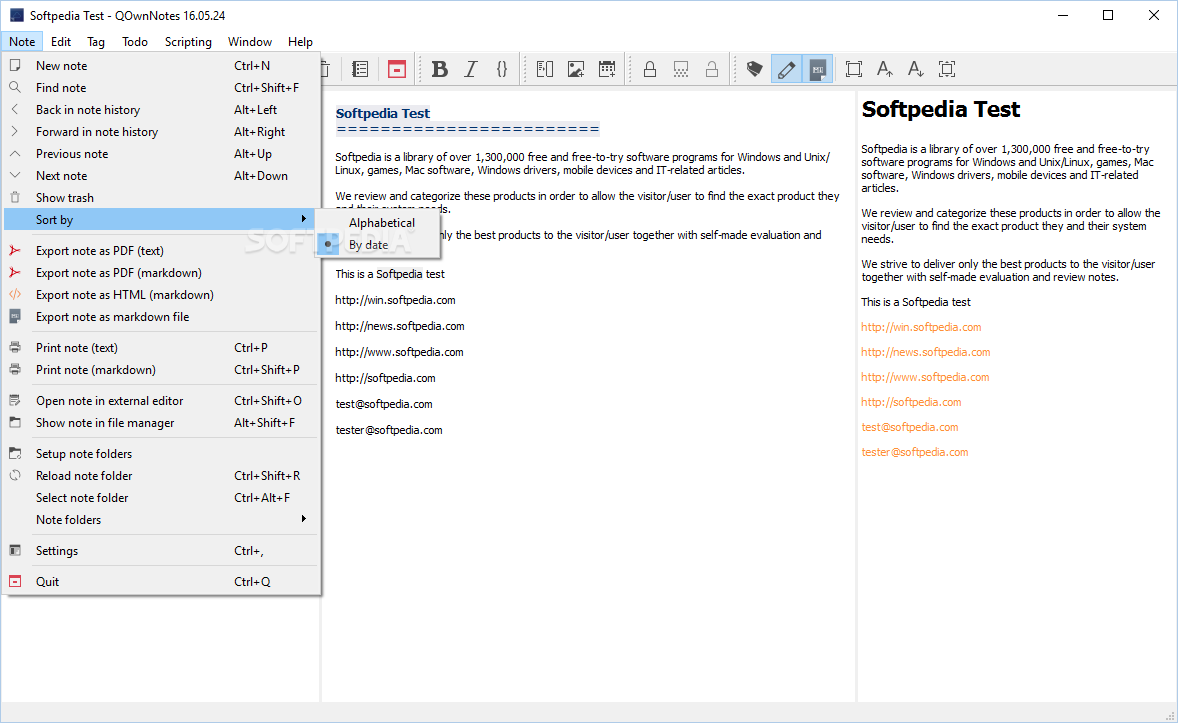Click the large Softpedia Test preview heading
Image resolution: width=1178 pixels, height=723 pixels.
tap(941, 110)
